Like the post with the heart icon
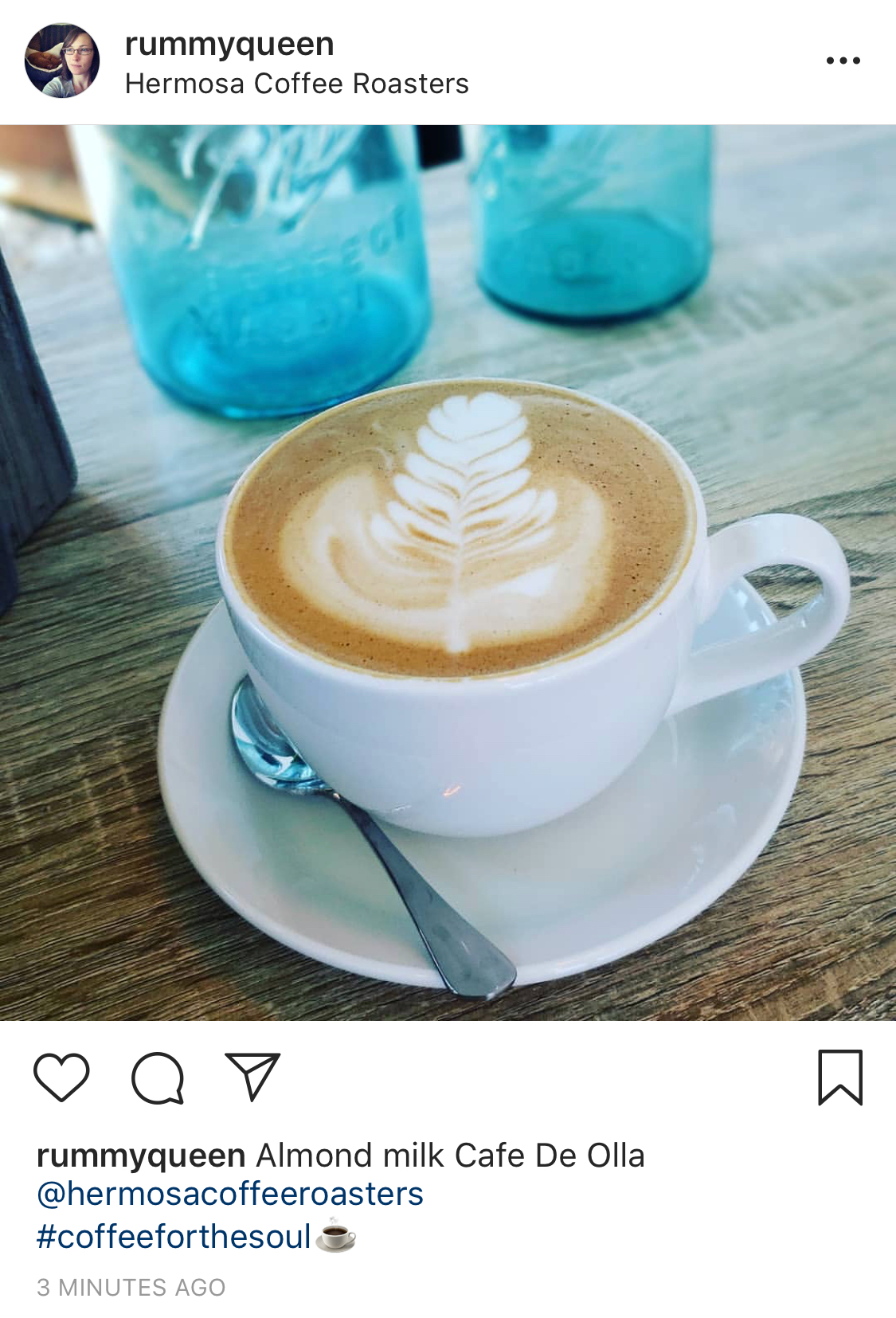This screenshot has height=1318, width=896. pos(61,1077)
